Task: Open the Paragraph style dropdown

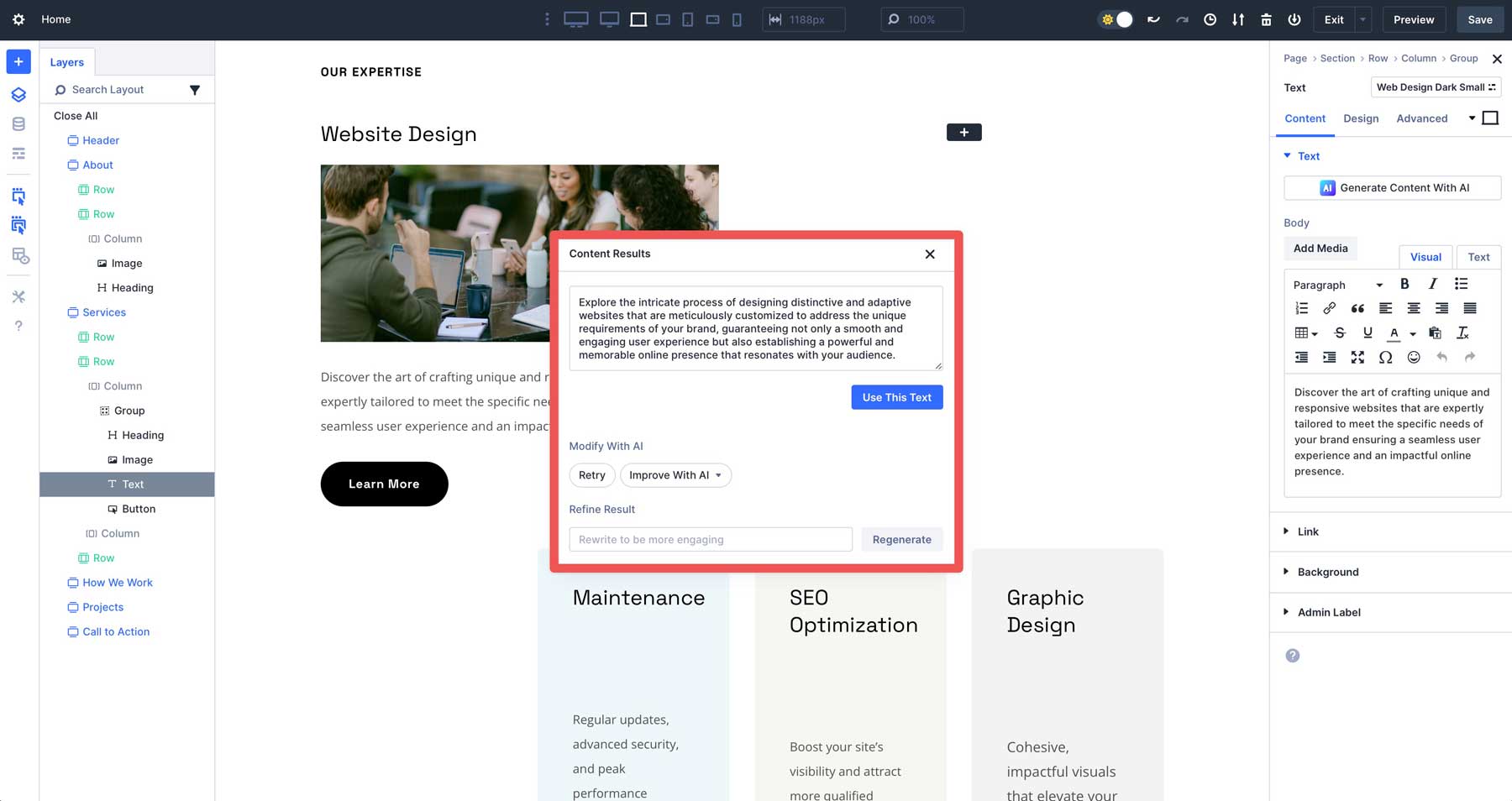Action: 1336,285
